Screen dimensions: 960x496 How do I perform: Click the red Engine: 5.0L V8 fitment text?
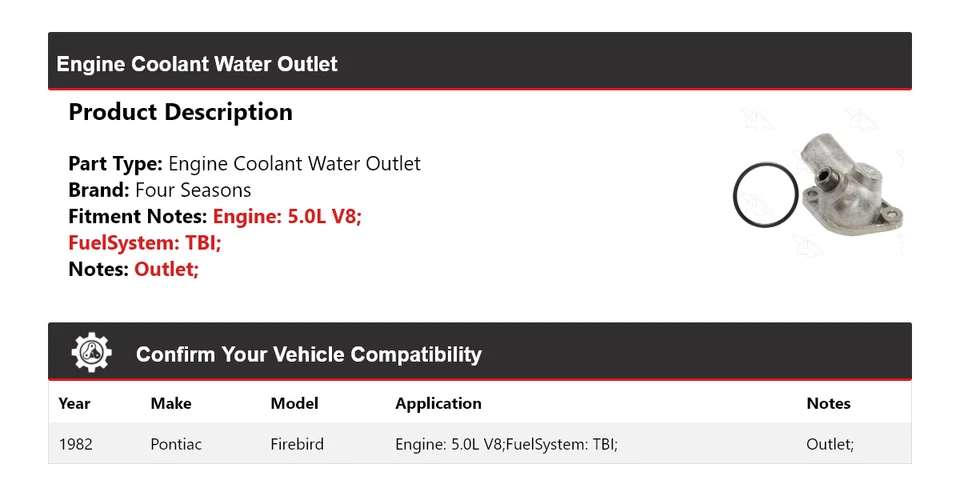point(287,216)
